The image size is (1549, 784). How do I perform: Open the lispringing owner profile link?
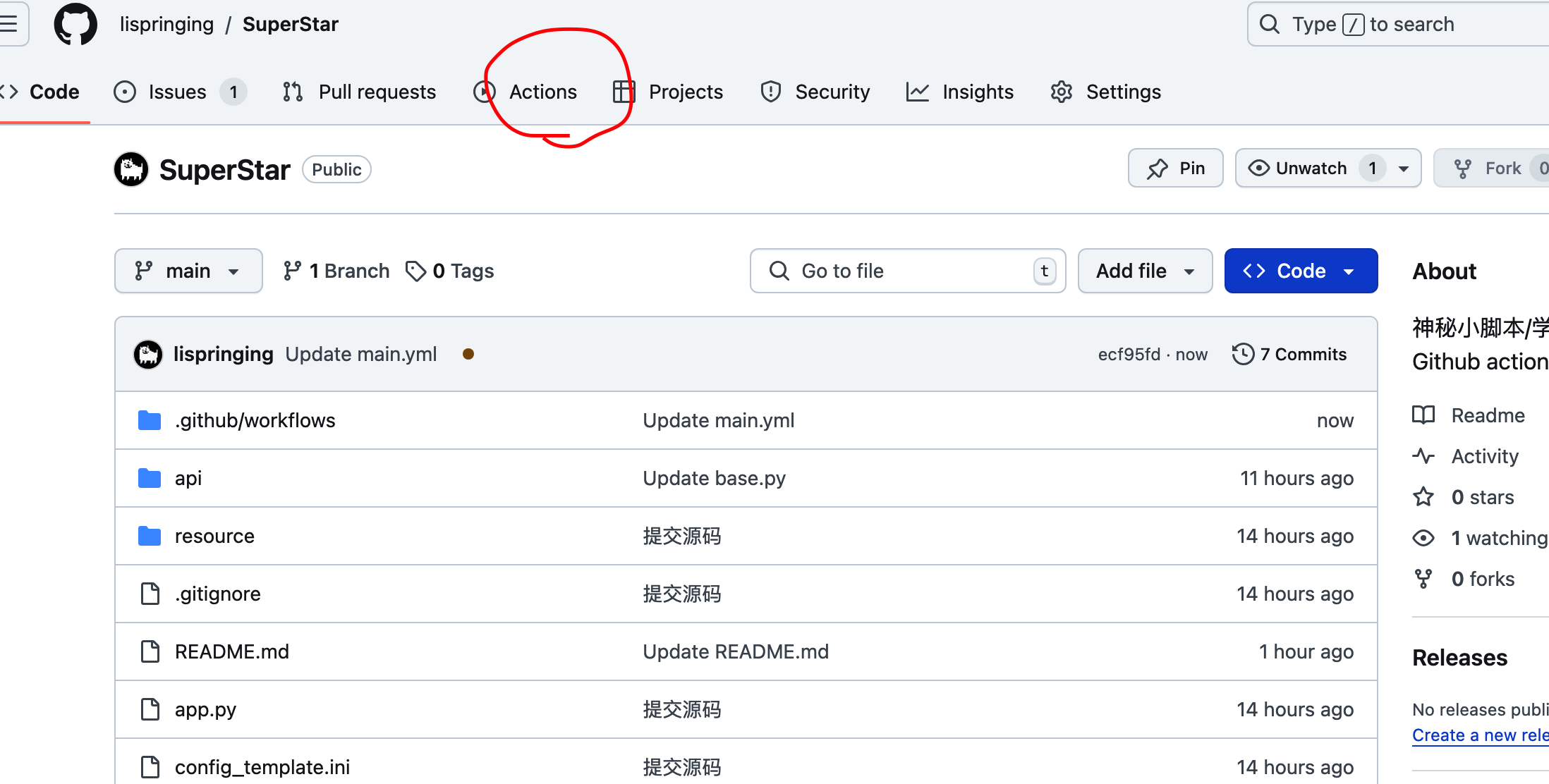click(x=166, y=24)
